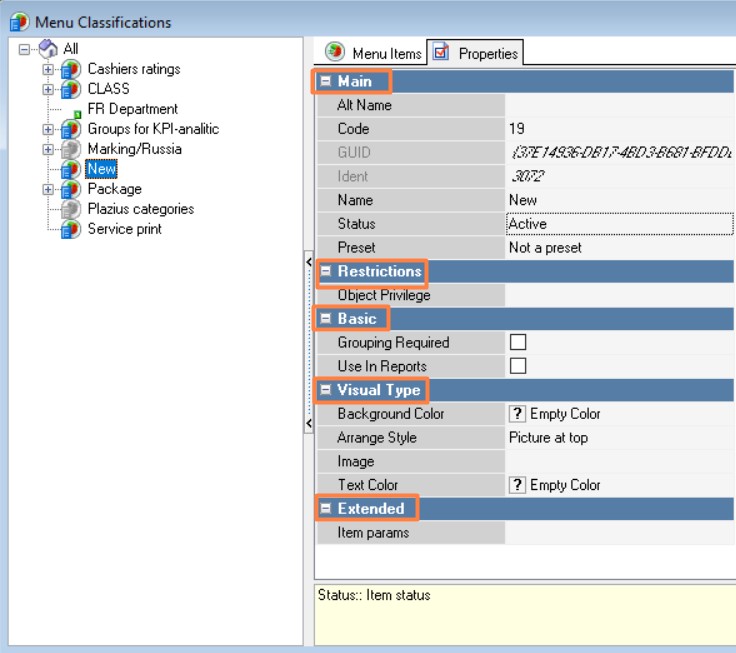Click the small green FR Department icon
Viewport: 736px width, 653px height.
(x=77, y=114)
